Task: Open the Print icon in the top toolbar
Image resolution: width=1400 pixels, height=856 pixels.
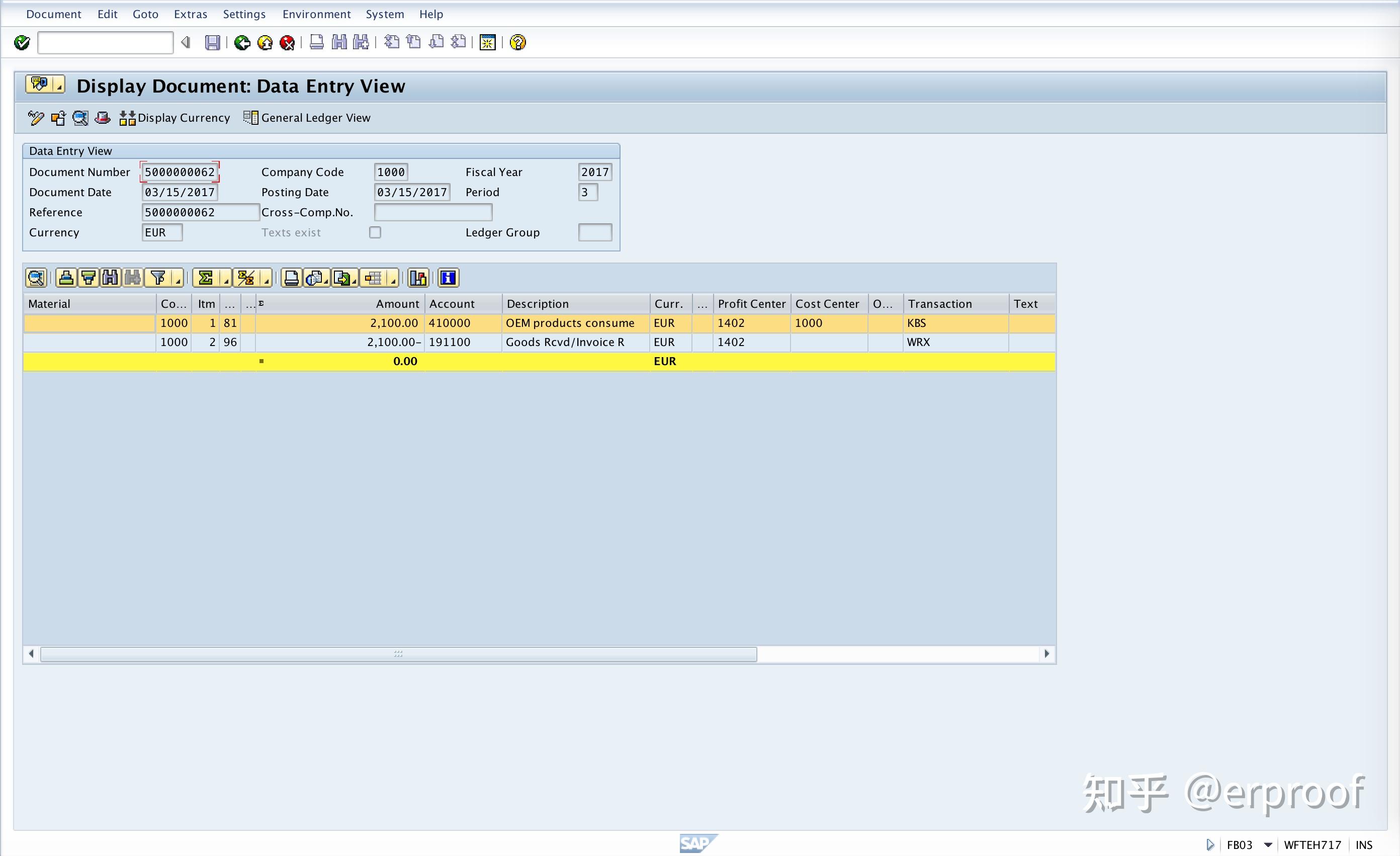Action: pyautogui.click(x=316, y=43)
